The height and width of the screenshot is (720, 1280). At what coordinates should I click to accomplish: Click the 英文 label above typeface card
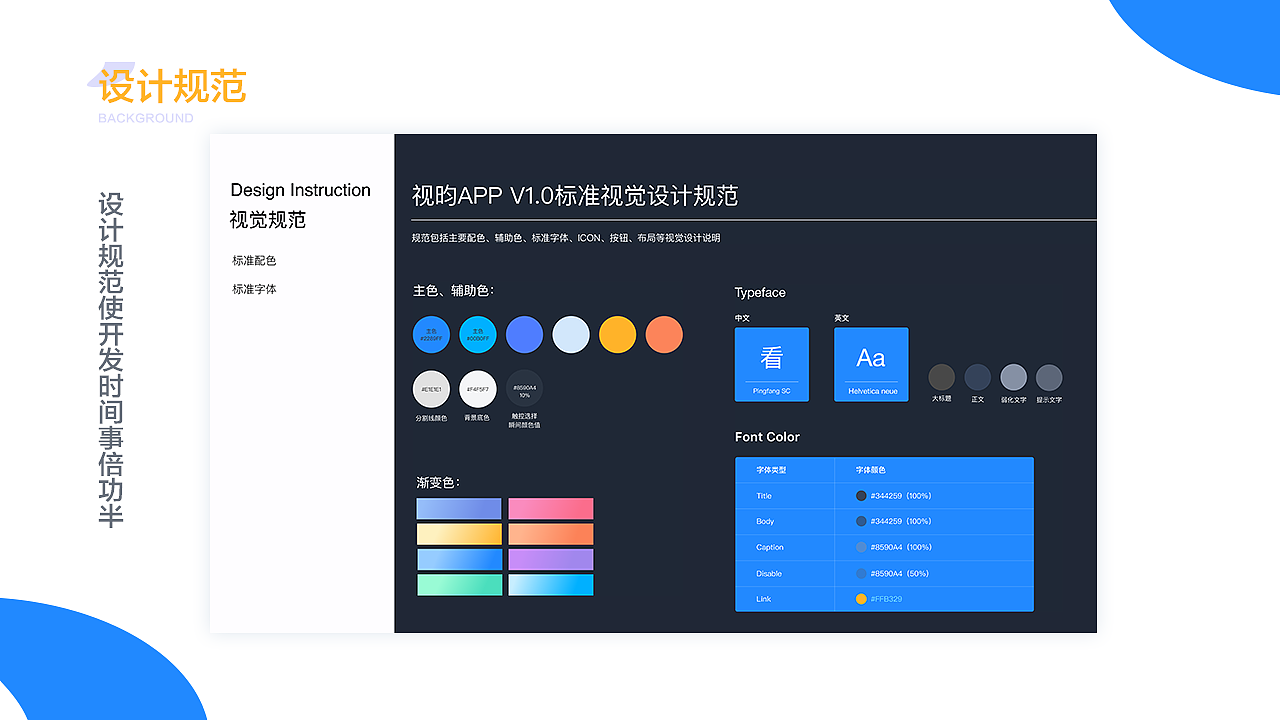click(842, 318)
